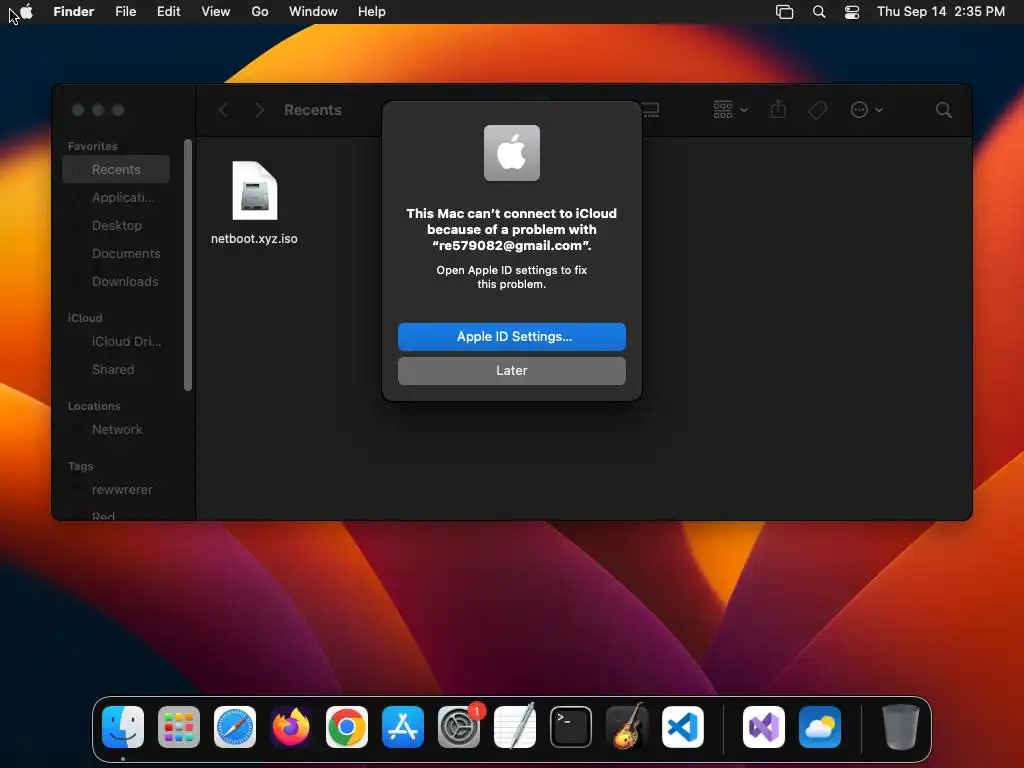Open the App Store Dock icon
Viewport: 1024px width, 768px height.
pos(403,727)
